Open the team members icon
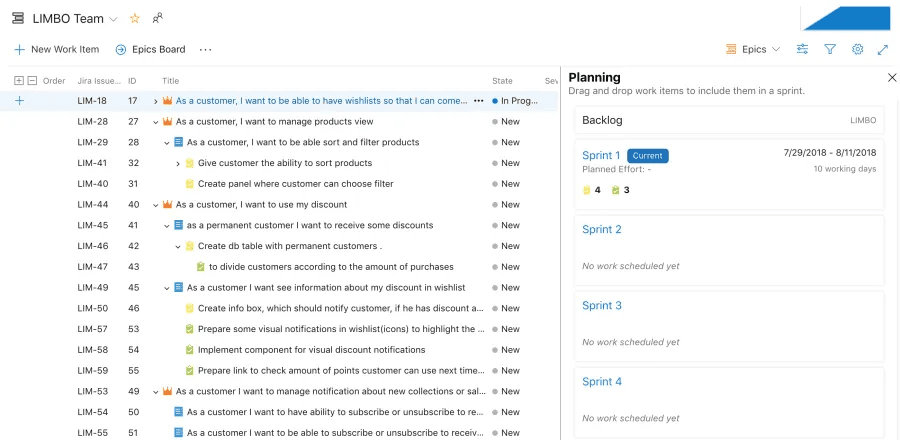Viewport: 900px width, 440px height. (x=157, y=18)
